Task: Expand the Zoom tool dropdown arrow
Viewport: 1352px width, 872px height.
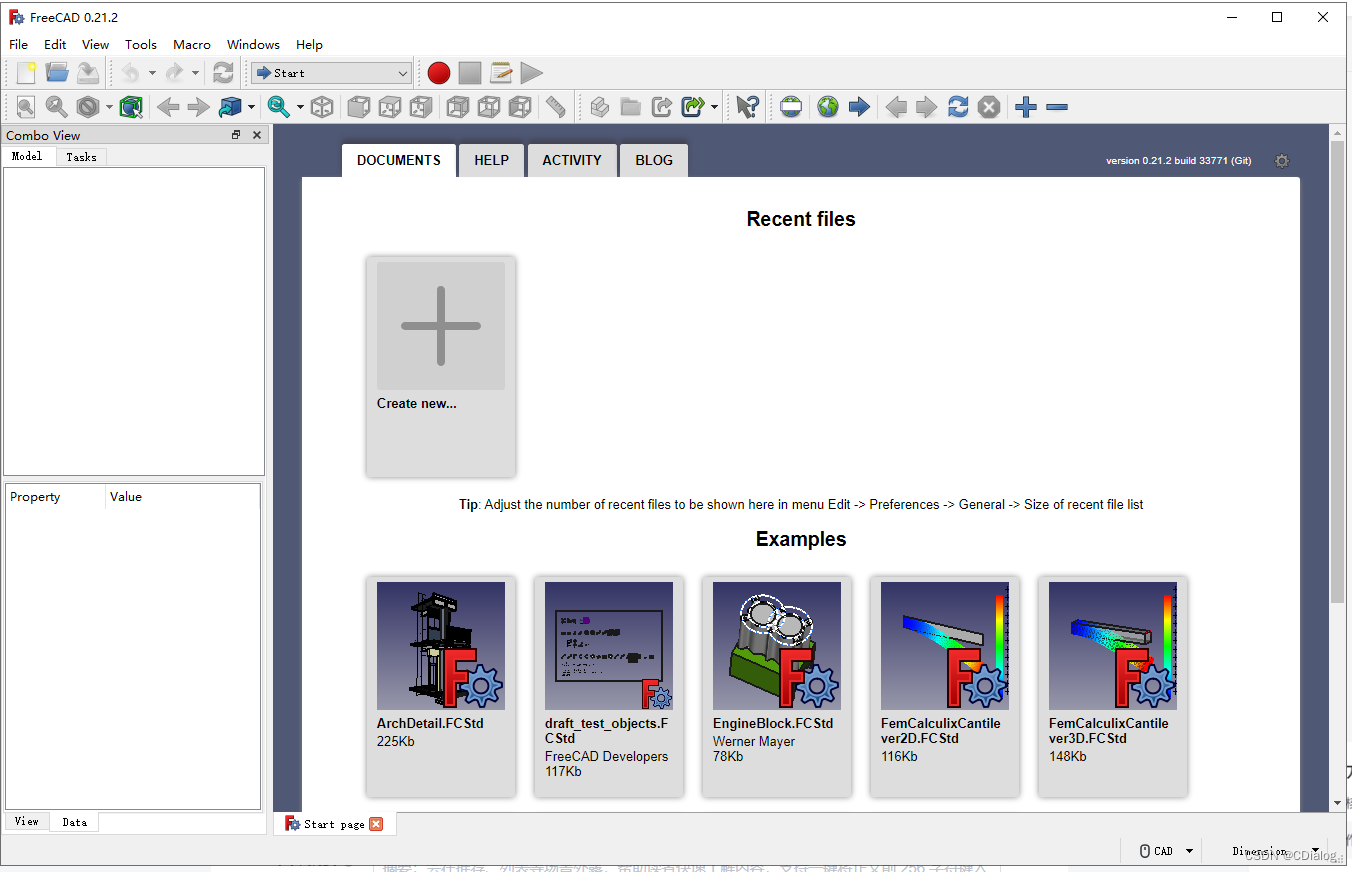Action: [x=300, y=107]
